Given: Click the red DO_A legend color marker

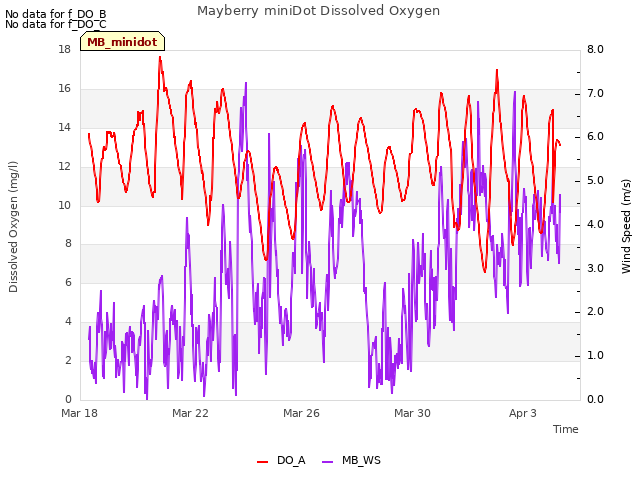Looking at the screenshot, I should (x=262, y=462).
